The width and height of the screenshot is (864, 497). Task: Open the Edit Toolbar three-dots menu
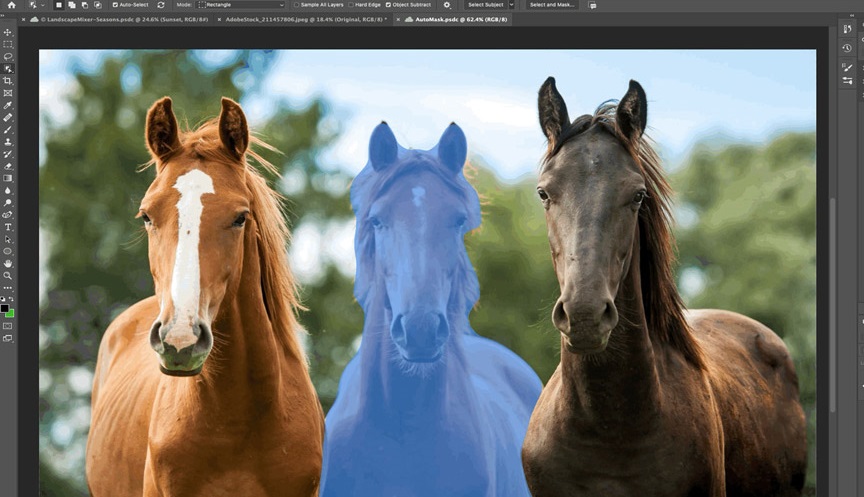click(8, 288)
